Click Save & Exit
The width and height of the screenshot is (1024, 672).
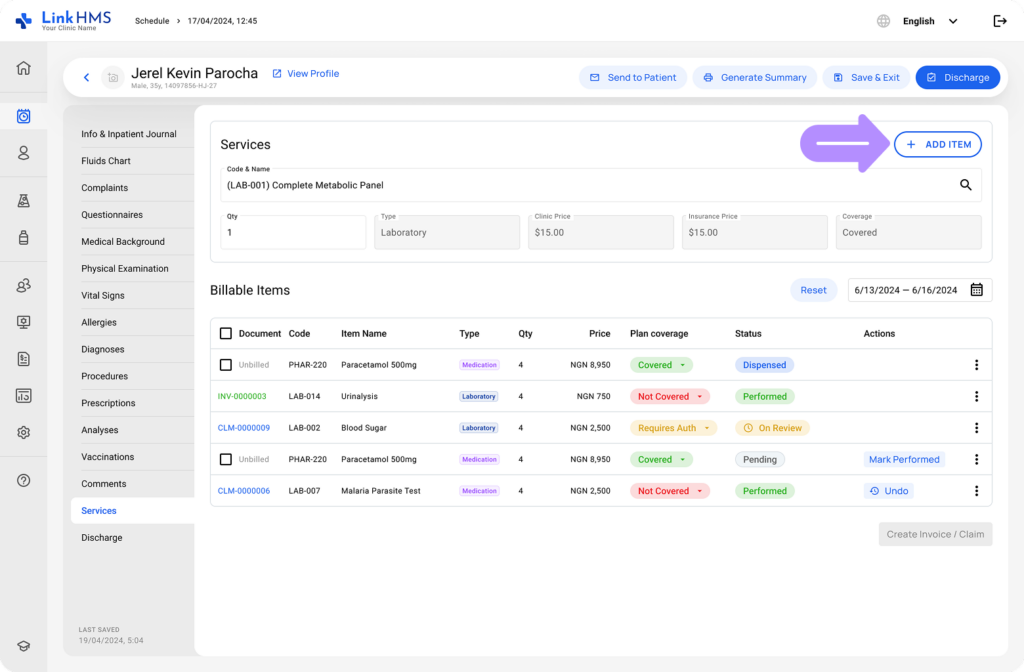[866, 77]
